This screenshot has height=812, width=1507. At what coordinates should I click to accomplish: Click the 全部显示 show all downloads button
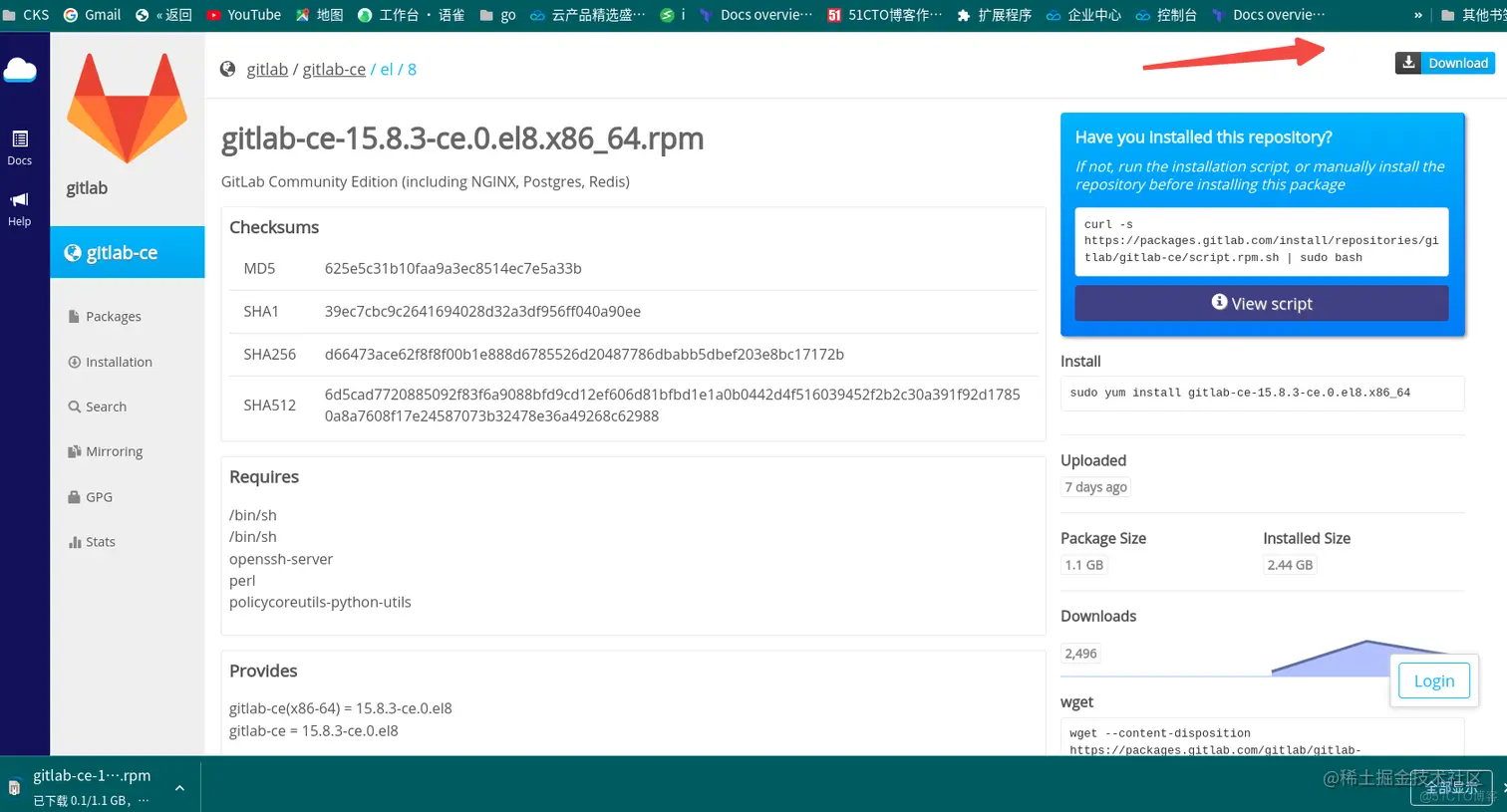coord(1451,787)
